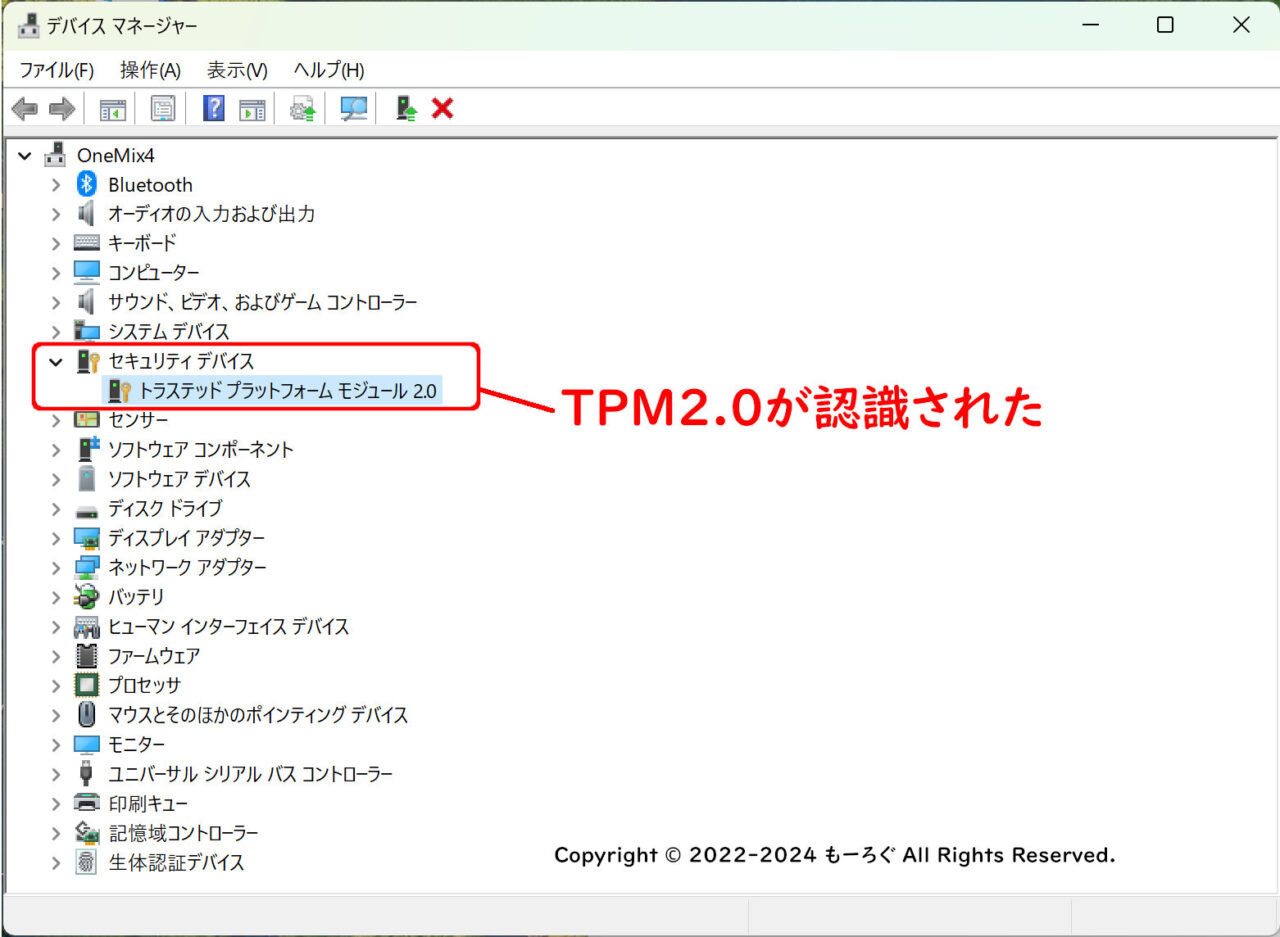
Task: Expand the サウンド、ビデオ、およびゲーム コントローラー arrow
Action: pos(57,302)
